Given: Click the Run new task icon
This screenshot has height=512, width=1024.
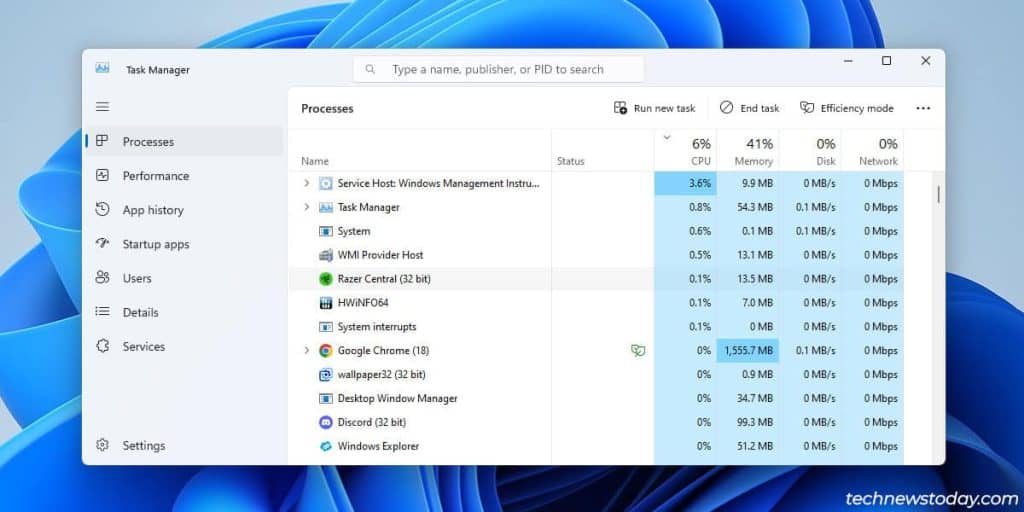Looking at the screenshot, I should tap(620, 108).
